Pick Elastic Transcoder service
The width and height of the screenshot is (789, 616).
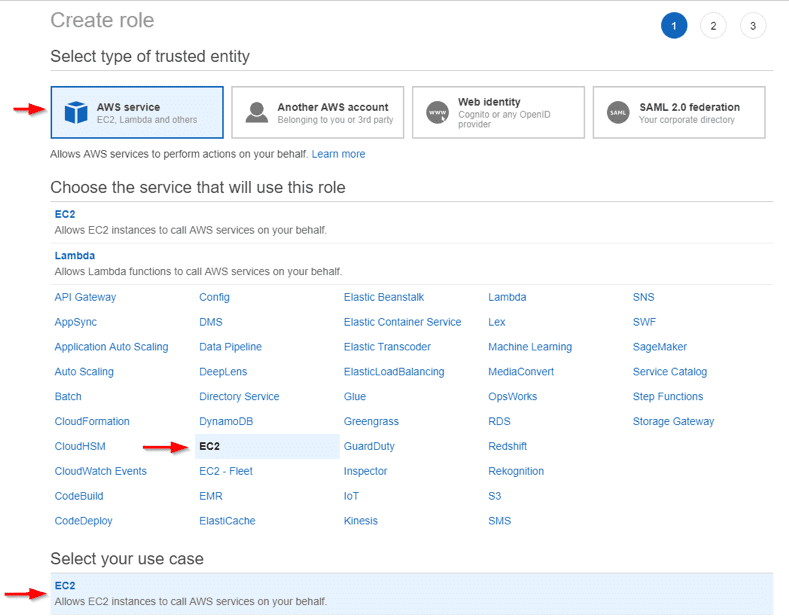coord(387,347)
